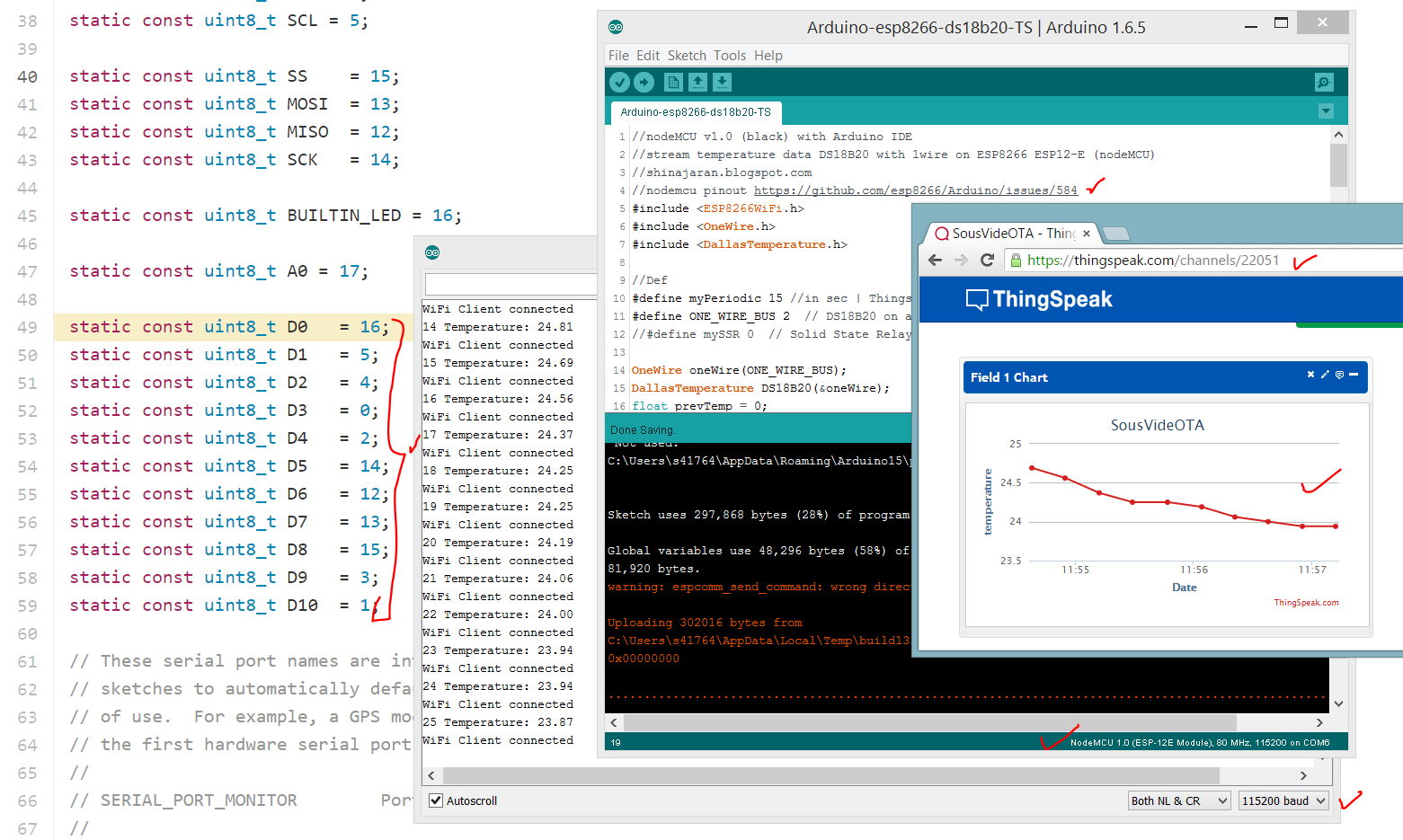Click the NodeMCU 1.0 board status text

coord(1200,743)
